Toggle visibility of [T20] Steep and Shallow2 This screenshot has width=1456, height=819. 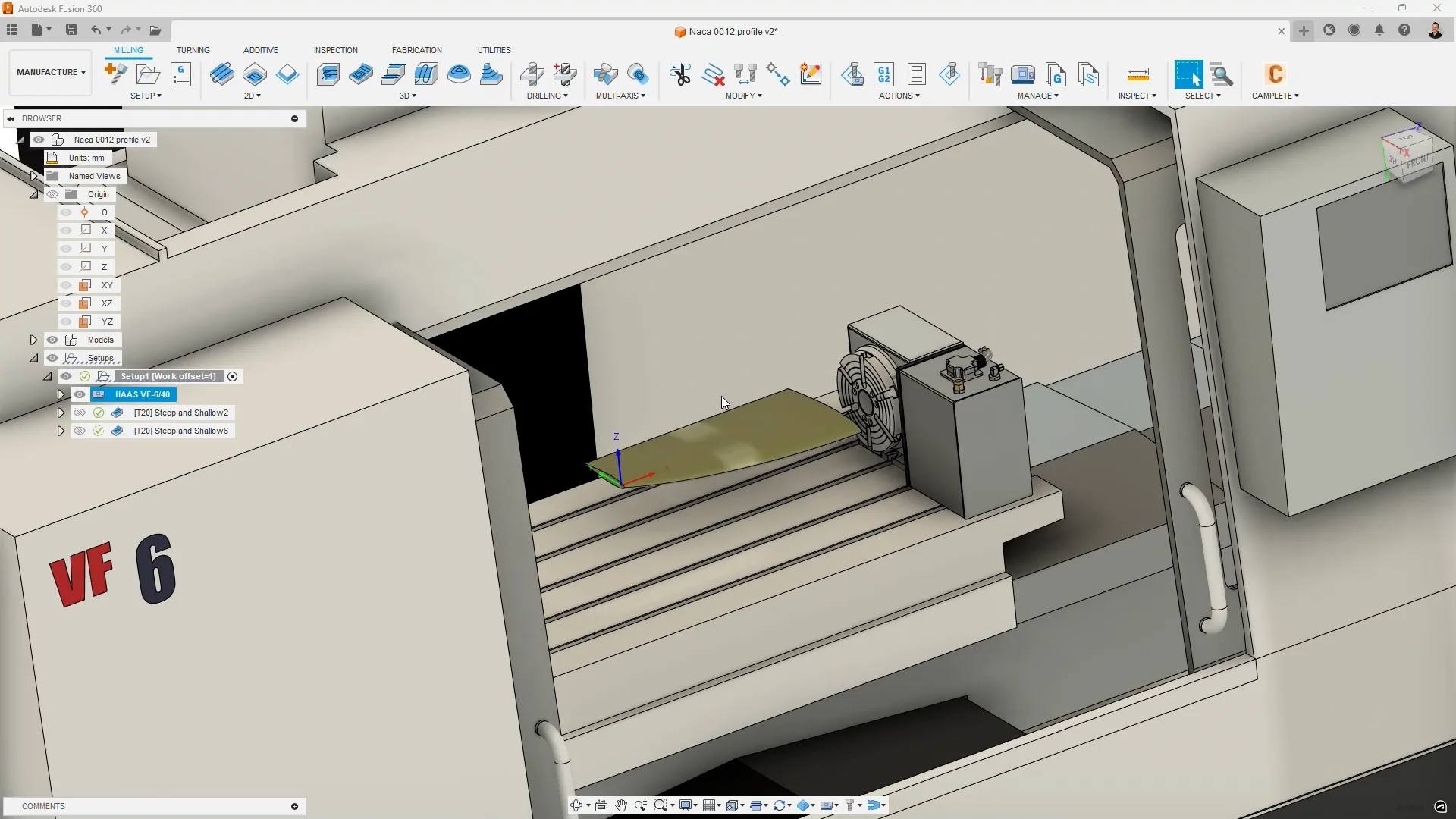tap(79, 413)
